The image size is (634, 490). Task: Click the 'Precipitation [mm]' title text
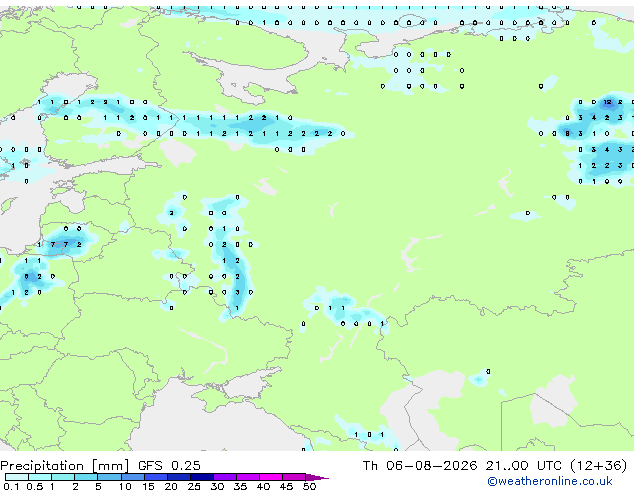[65, 466]
